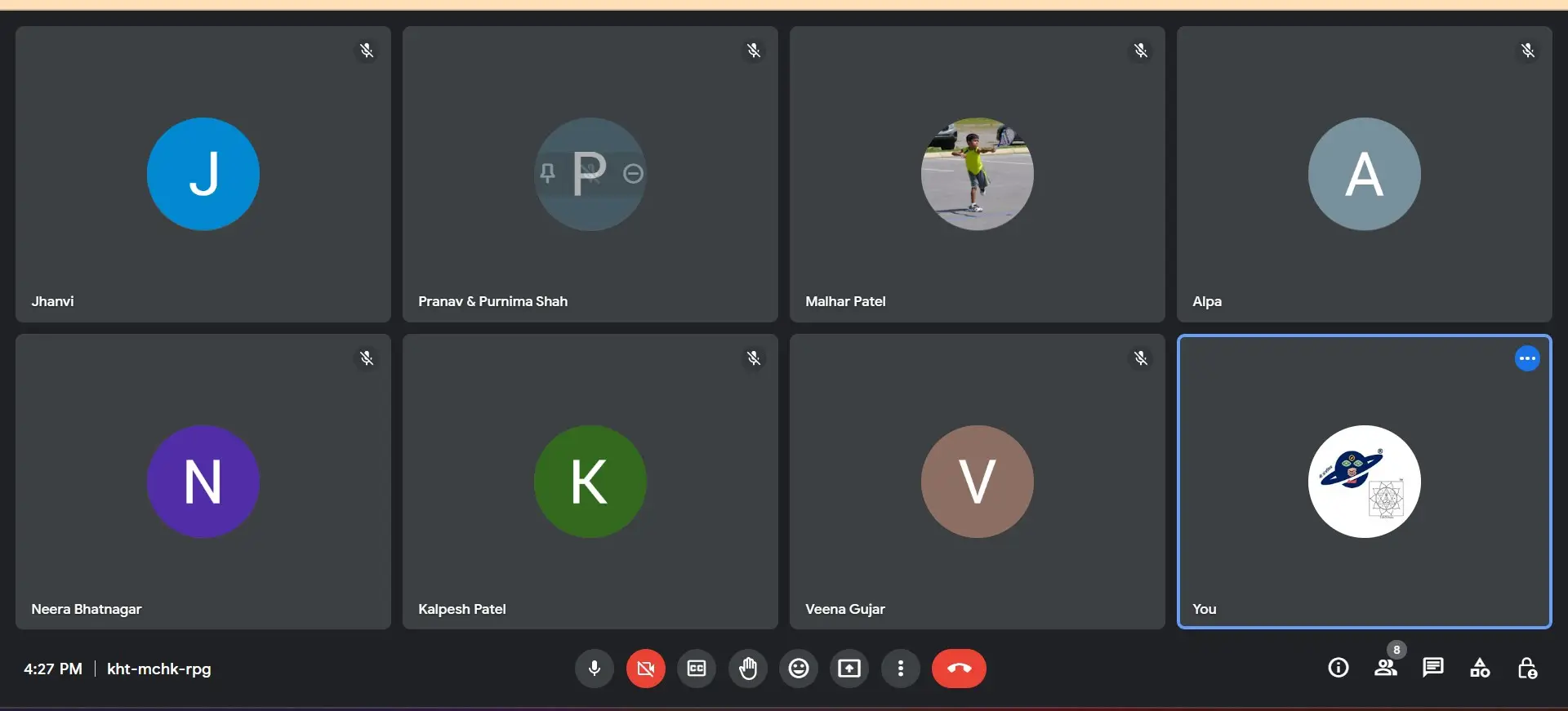Select Malhar Patel's profile photo
1568x711 pixels.
point(978,174)
